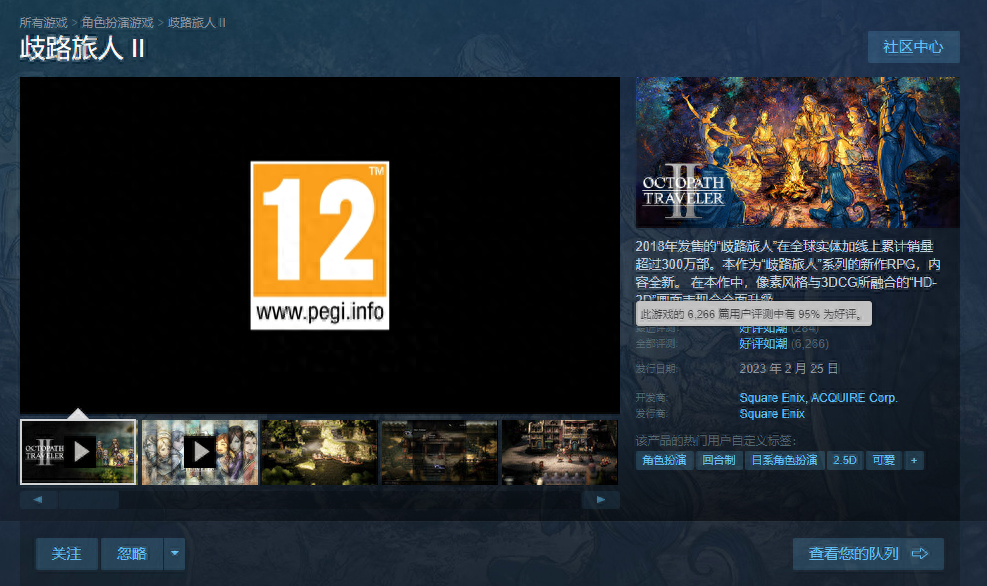Select the third screenshot thumbnail of forest scene
The height and width of the screenshot is (586, 987).
point(319,452)
